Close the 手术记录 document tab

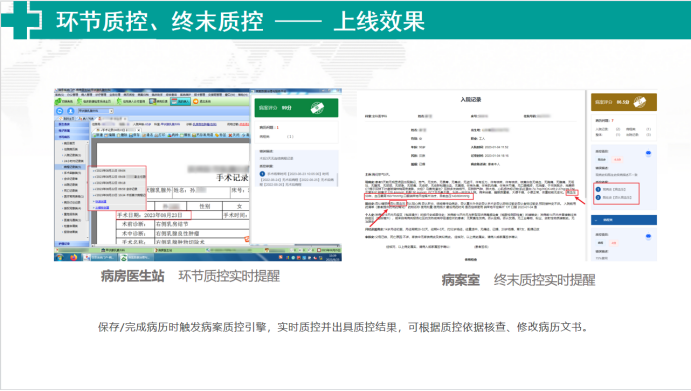(x=138, y=130)
